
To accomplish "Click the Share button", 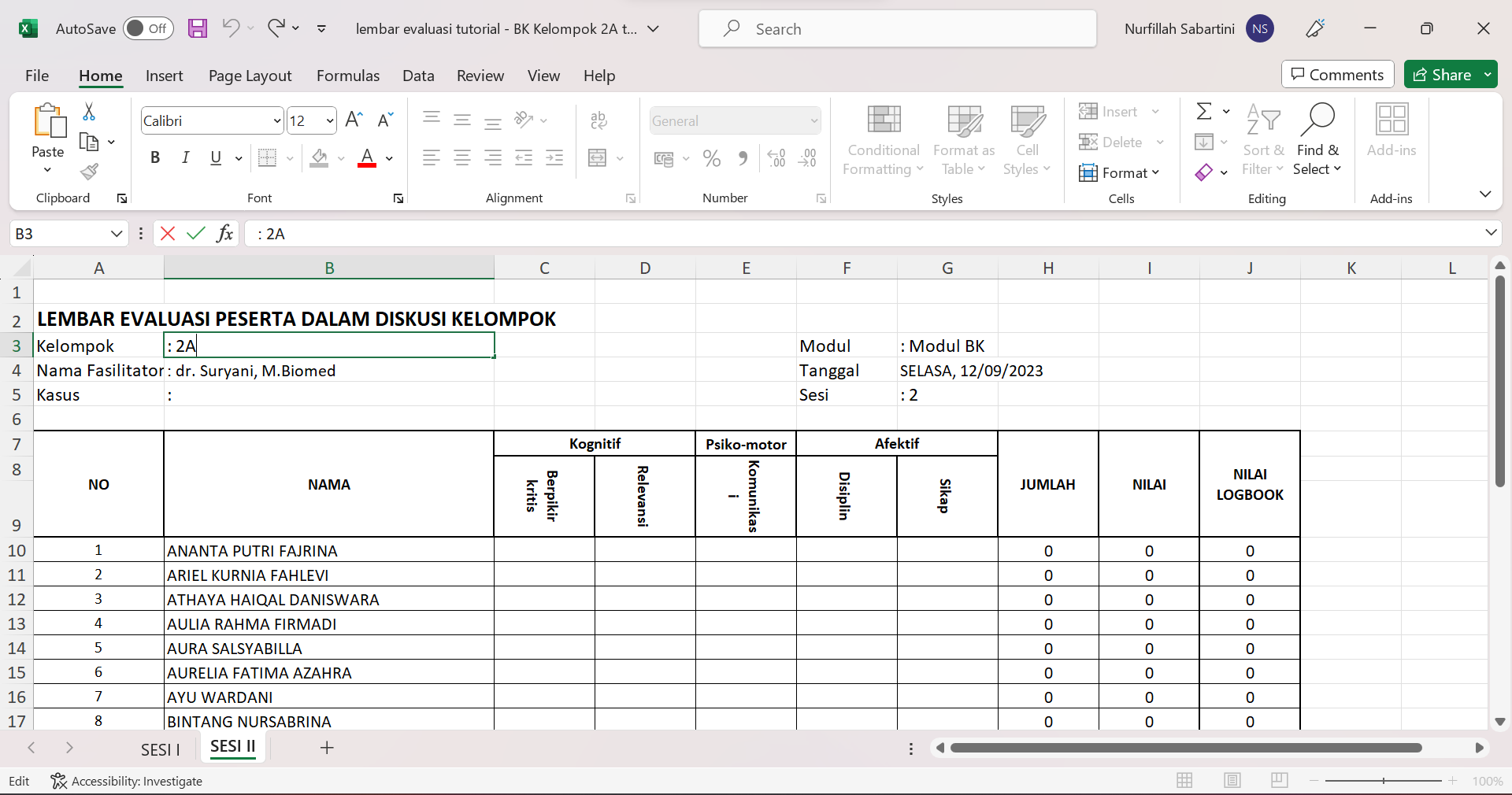I will pos(1443,75).
